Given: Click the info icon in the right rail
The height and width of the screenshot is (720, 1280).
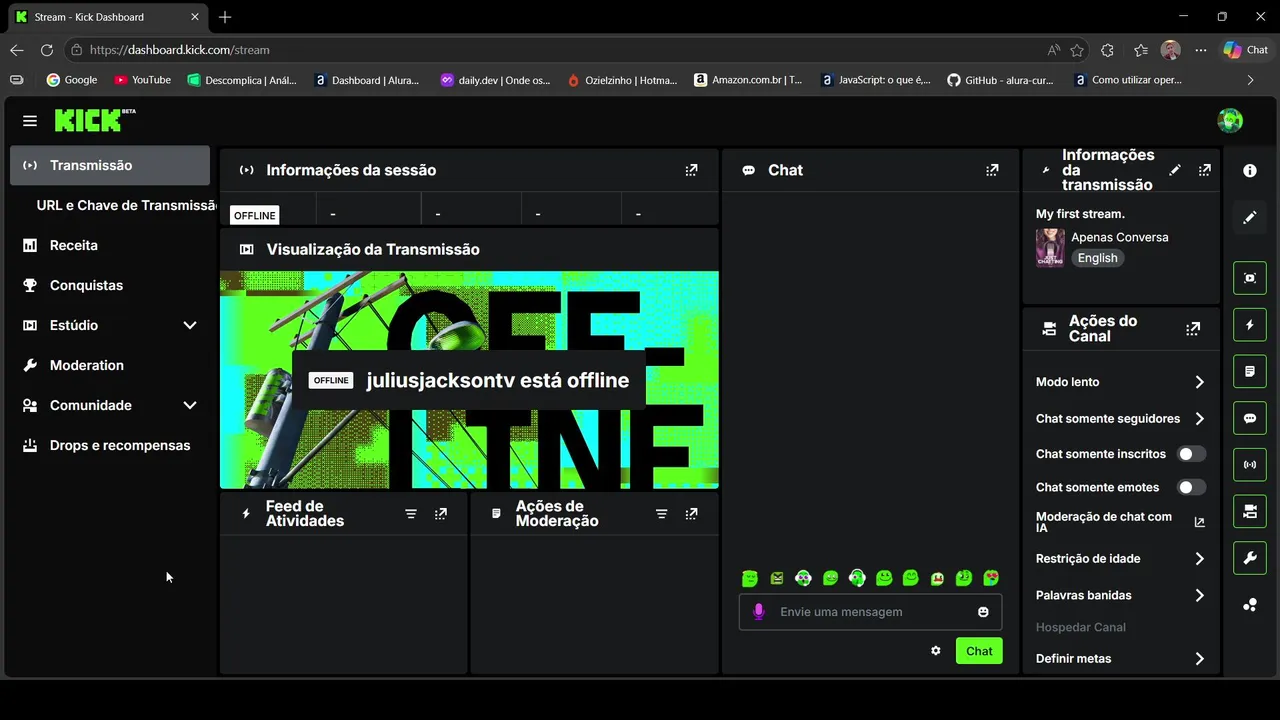Looking at the screenshot, I should tap(1250, 171).
